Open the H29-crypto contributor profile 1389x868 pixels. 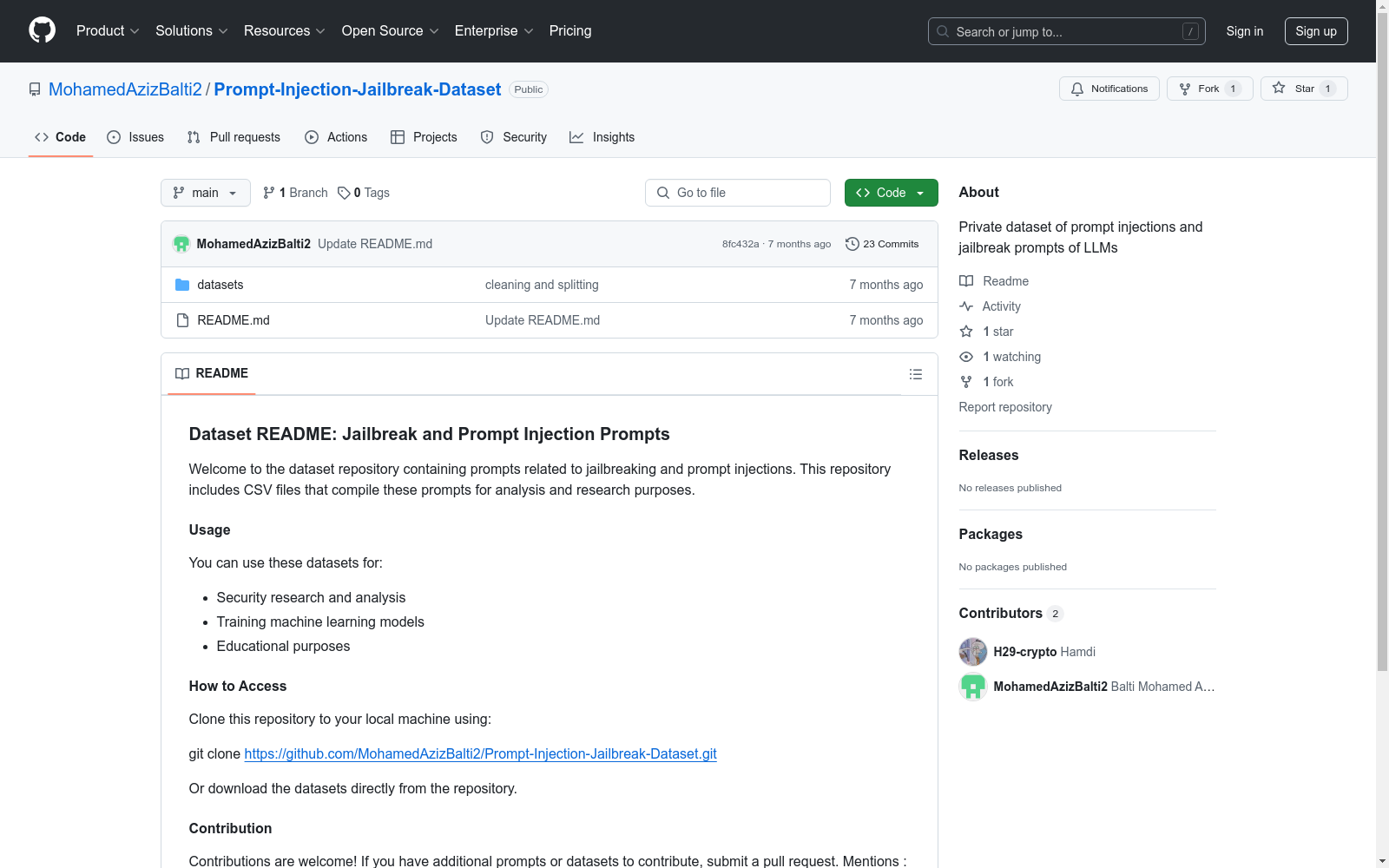tap(1025, 652)
